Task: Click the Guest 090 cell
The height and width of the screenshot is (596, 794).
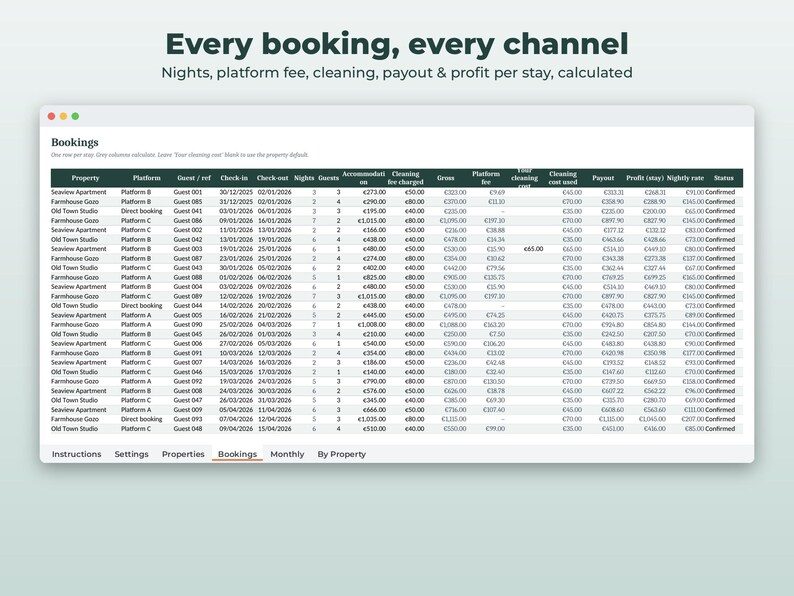Action: 188,325
